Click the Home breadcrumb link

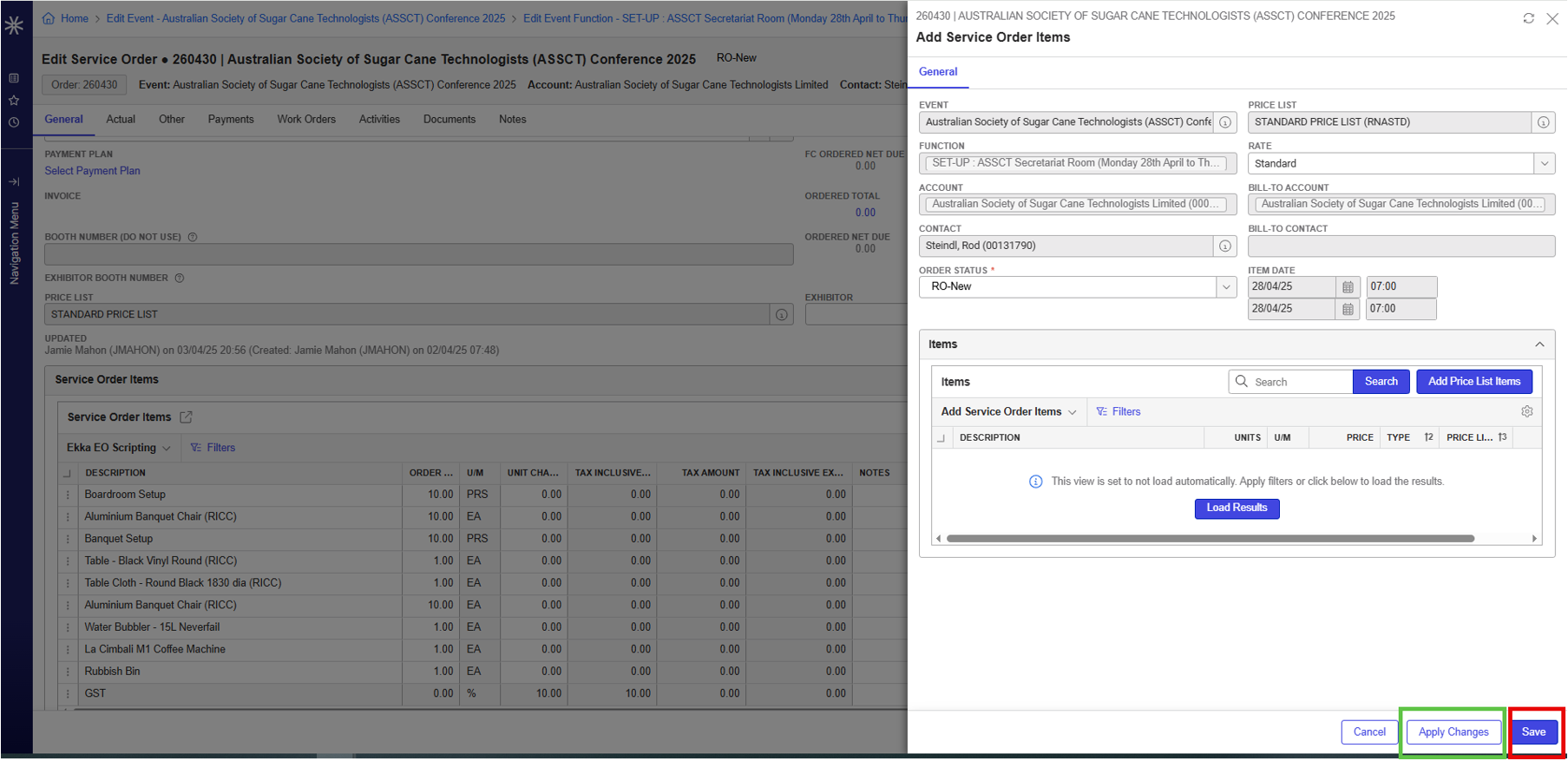coord(75,18)
